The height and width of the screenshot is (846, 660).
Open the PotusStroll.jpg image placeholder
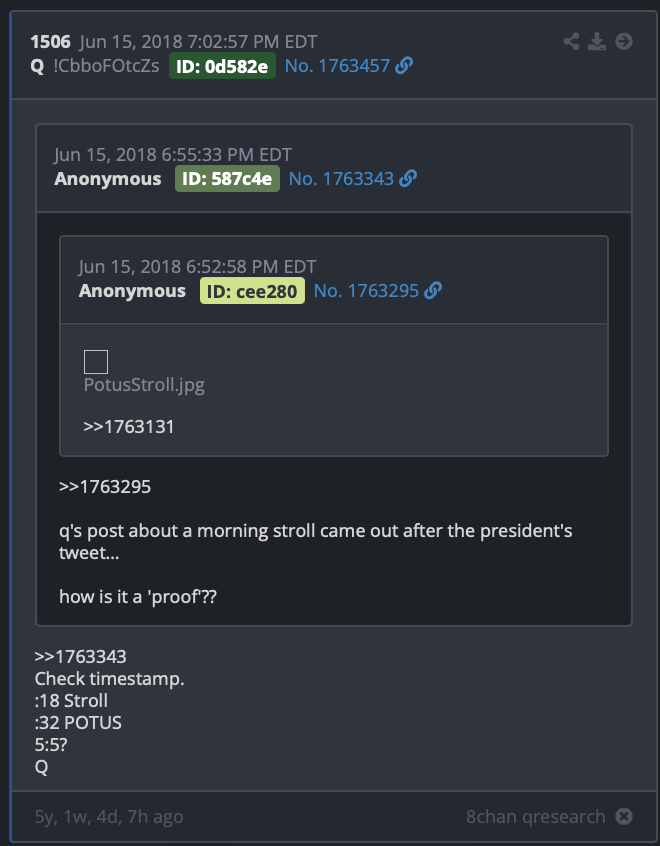[x=96, y=362]
